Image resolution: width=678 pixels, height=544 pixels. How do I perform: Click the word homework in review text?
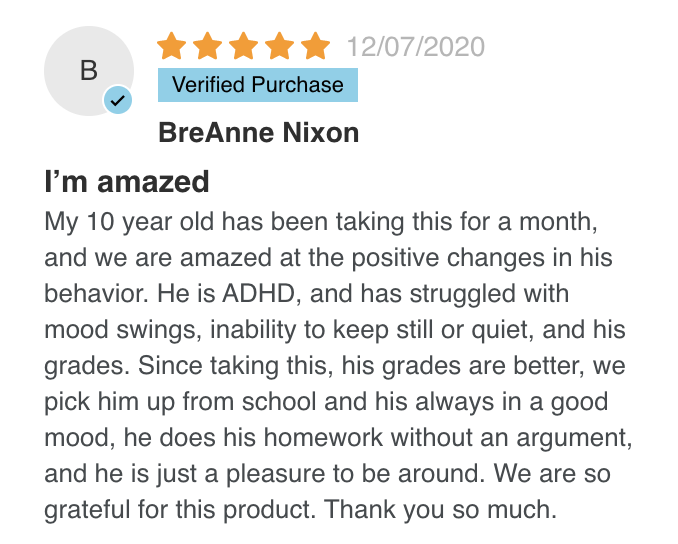(x=323, y=437)
